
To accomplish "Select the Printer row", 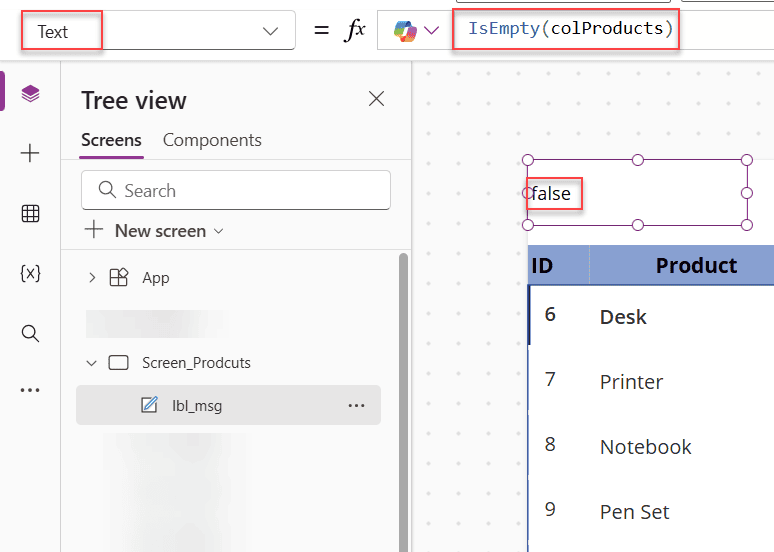I will (651, 381).
